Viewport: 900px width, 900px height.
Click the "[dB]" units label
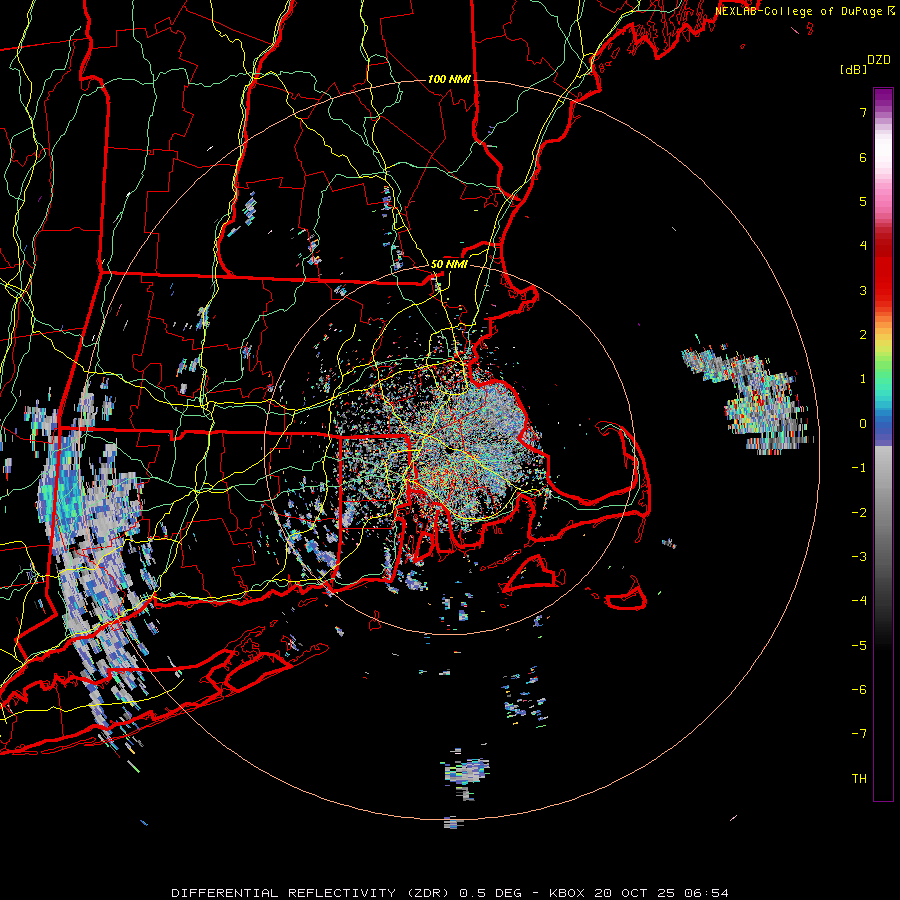pyautogui.click(x=853, y=69)
